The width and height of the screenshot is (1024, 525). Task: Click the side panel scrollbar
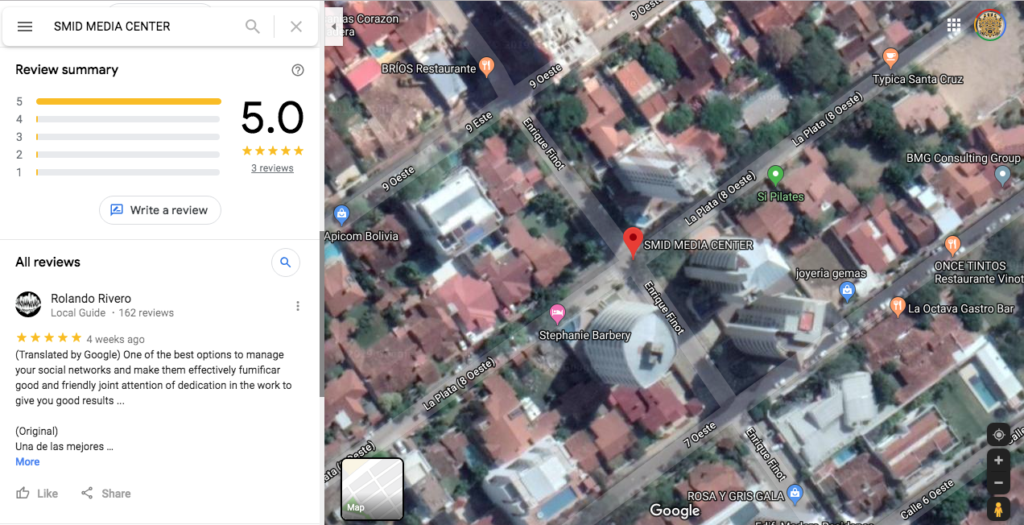321,313
